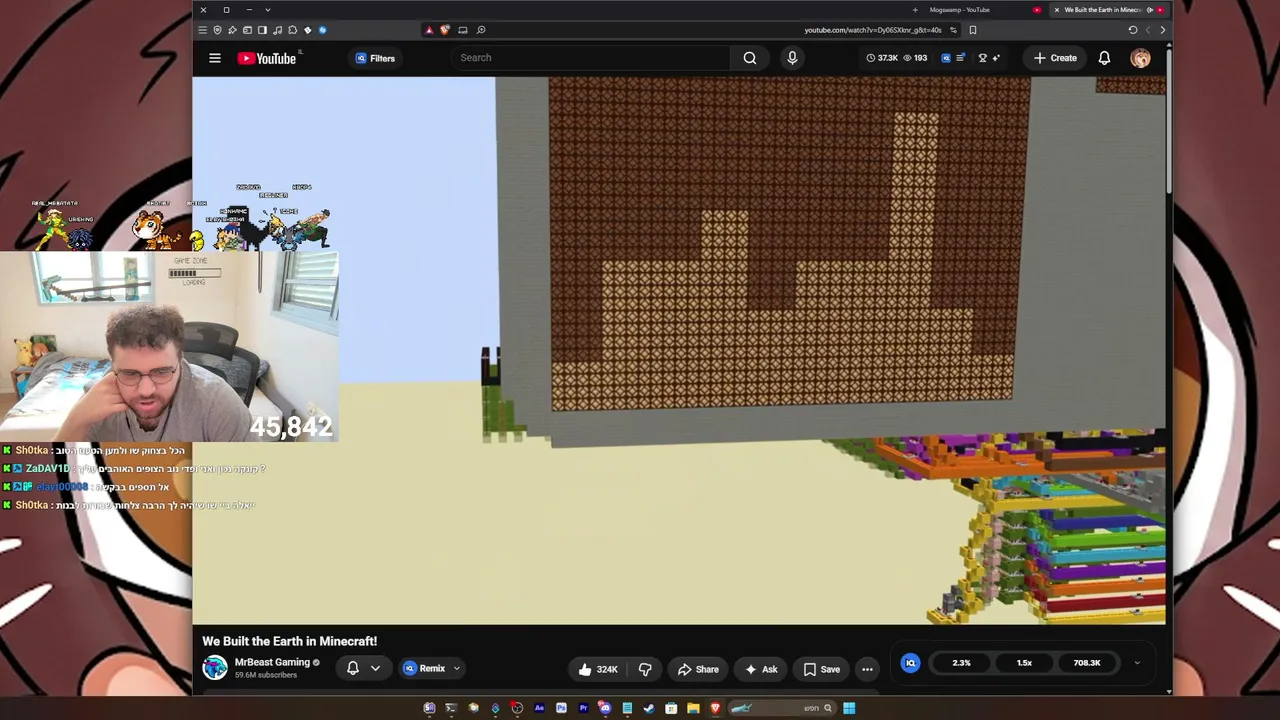Expand the subscription options chevron

[x=375, y=668]
